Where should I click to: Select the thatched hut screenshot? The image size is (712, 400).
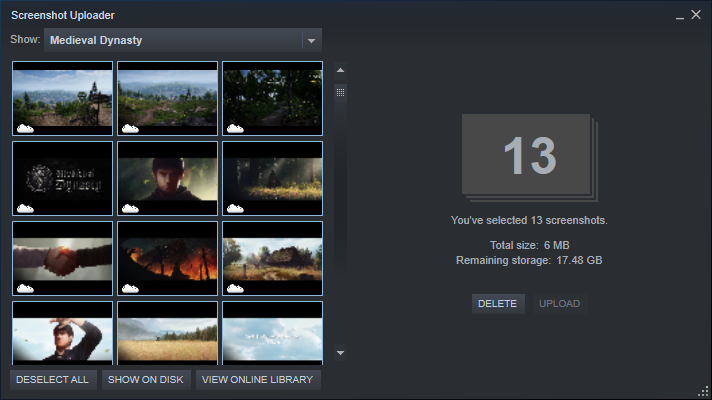[272, 258]
